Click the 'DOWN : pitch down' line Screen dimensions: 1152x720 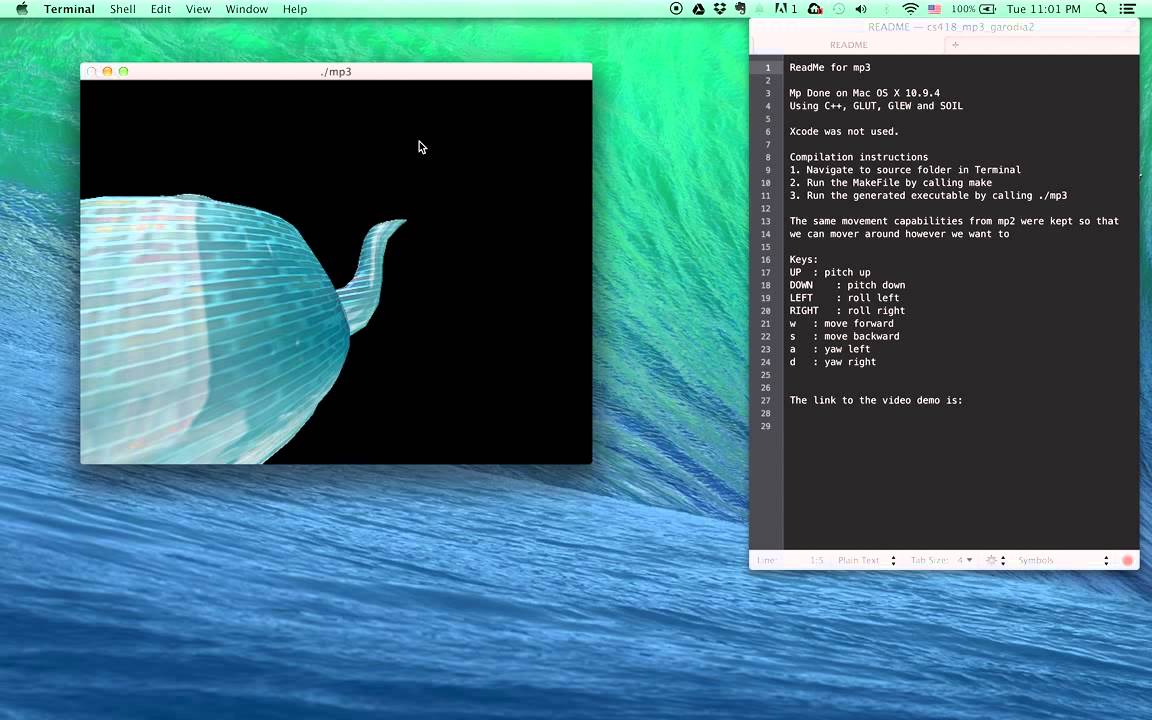tap(847, 285)
